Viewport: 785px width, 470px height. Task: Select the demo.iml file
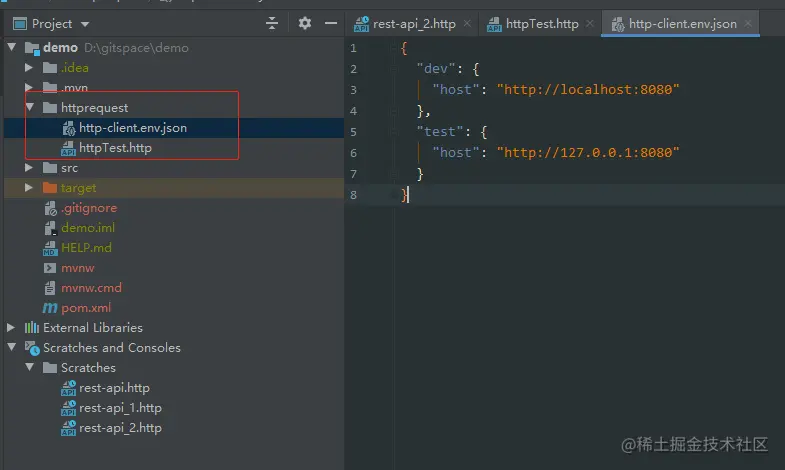click(x=88, y=228)
